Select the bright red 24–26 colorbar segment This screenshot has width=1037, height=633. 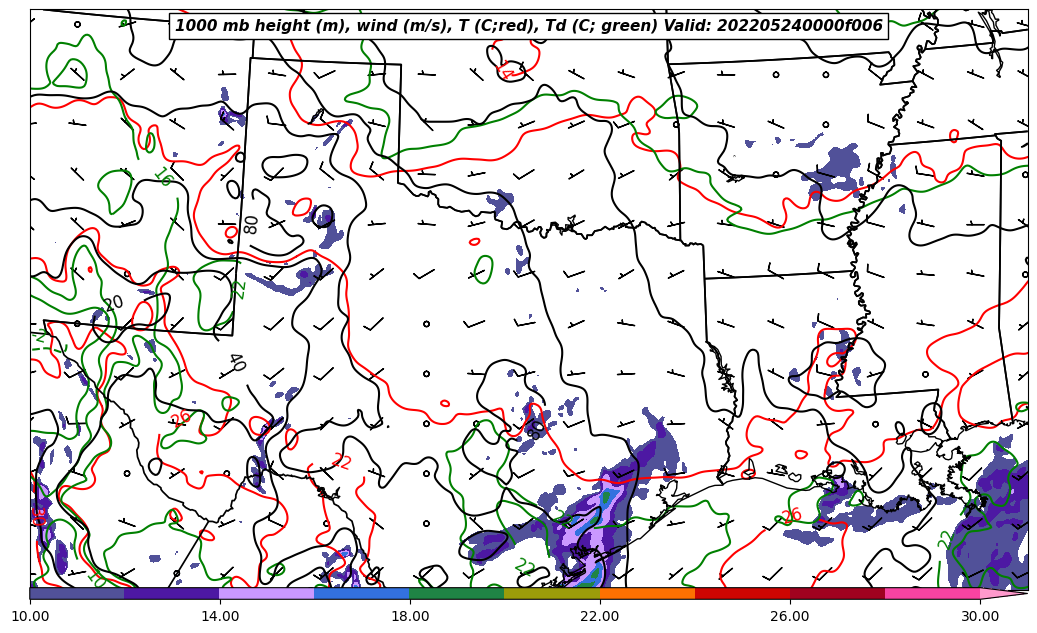[742, 593]
